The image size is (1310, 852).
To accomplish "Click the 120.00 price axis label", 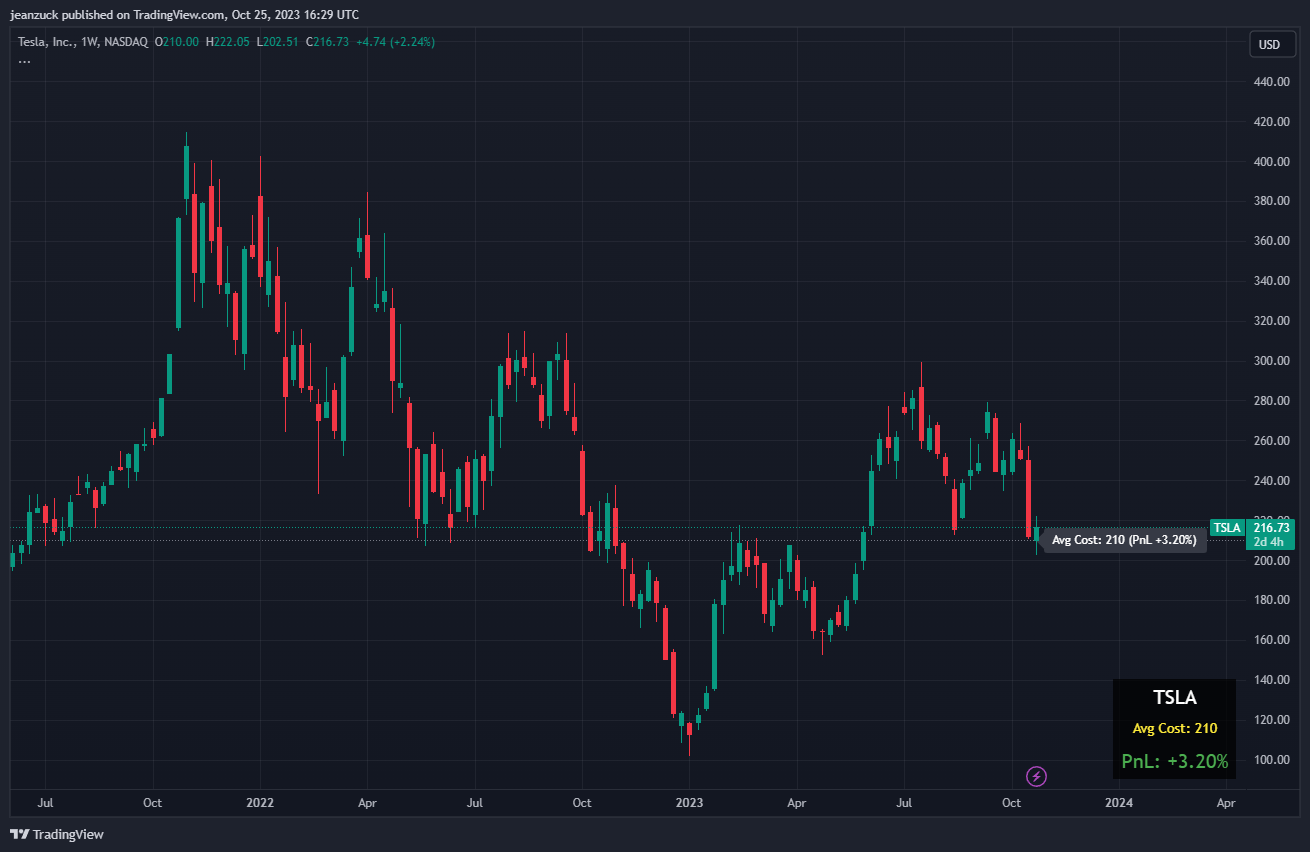I will tap(1271, 720).
